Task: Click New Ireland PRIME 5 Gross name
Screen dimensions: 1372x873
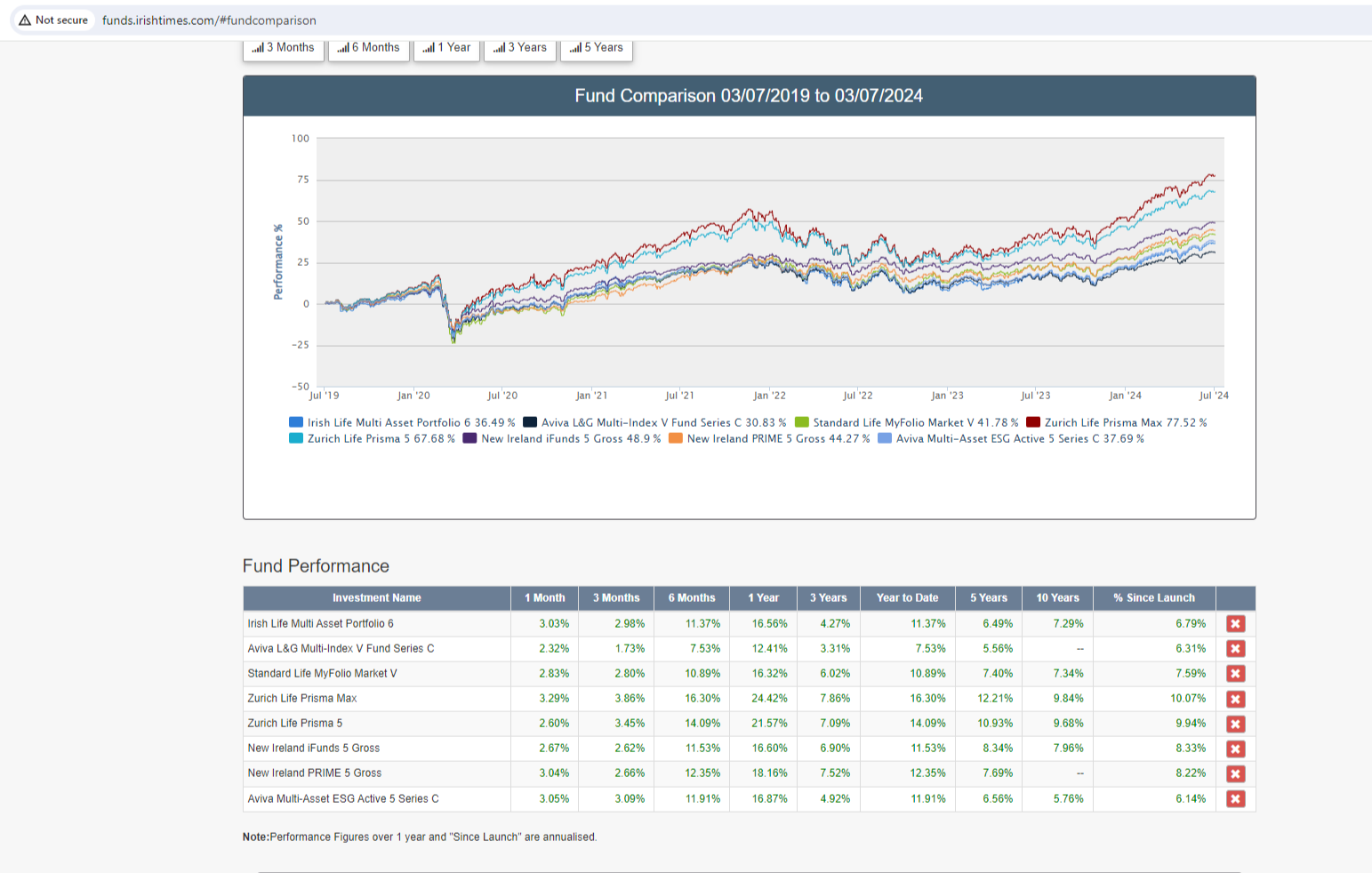Action: pos(314,773)
